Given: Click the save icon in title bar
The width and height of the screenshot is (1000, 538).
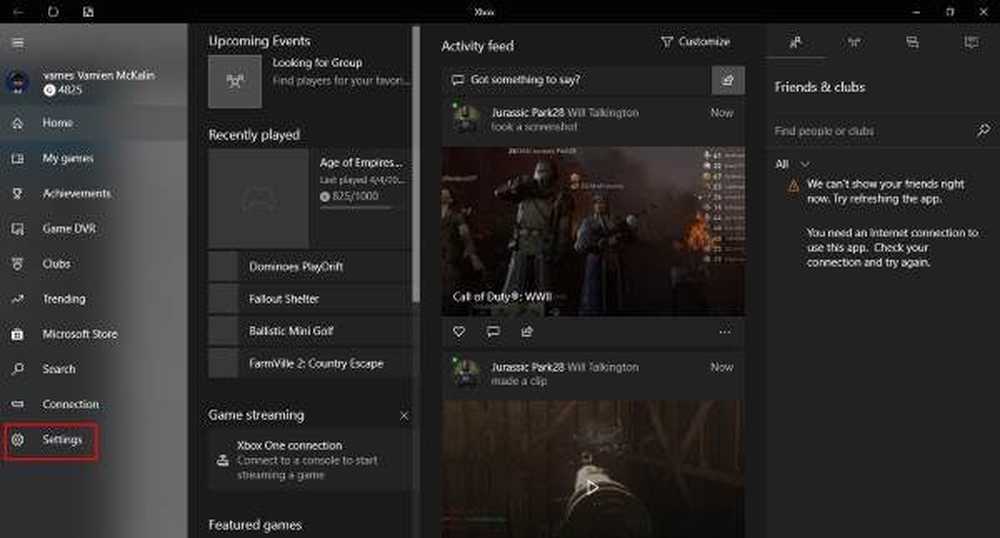Looking at the screenshot, I should [x=88, y=11].
